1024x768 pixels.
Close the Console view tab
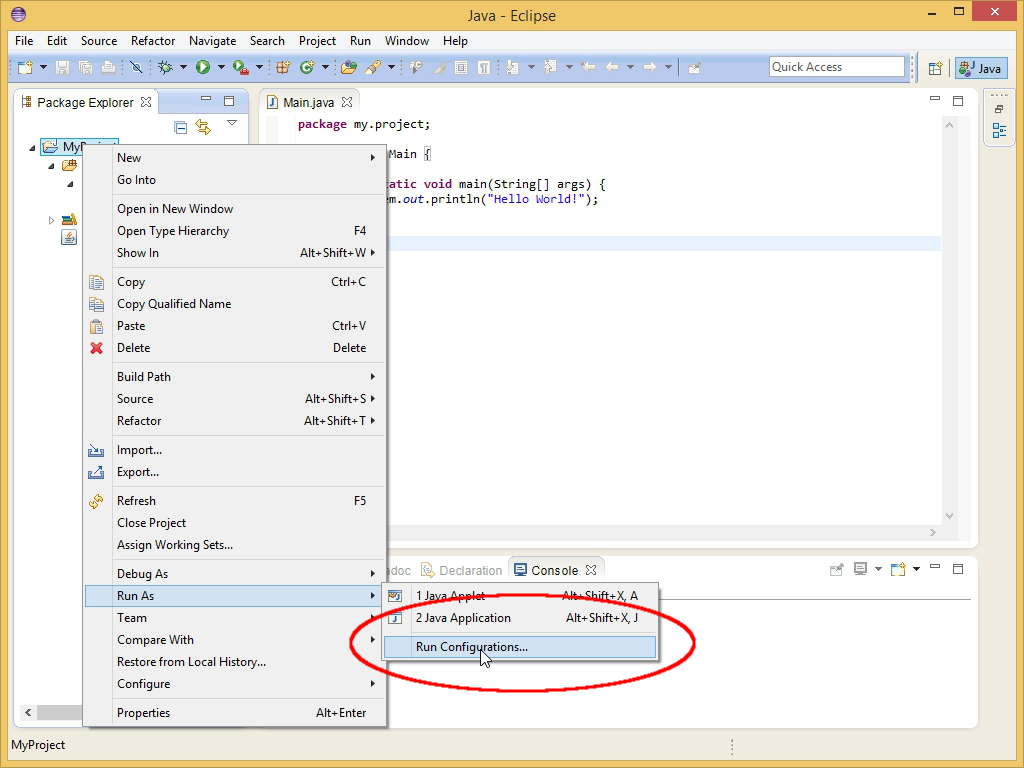pyautogui.click(x=591, y=570)
